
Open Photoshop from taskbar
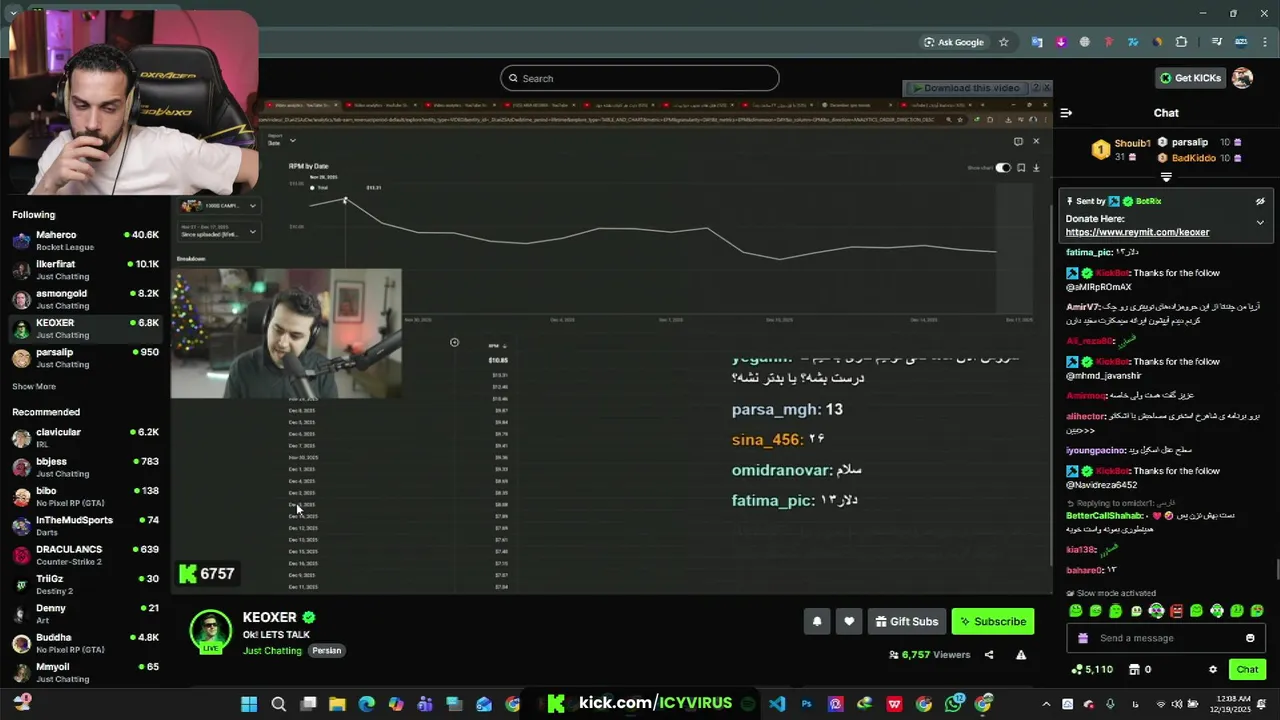tap(806, 704)
